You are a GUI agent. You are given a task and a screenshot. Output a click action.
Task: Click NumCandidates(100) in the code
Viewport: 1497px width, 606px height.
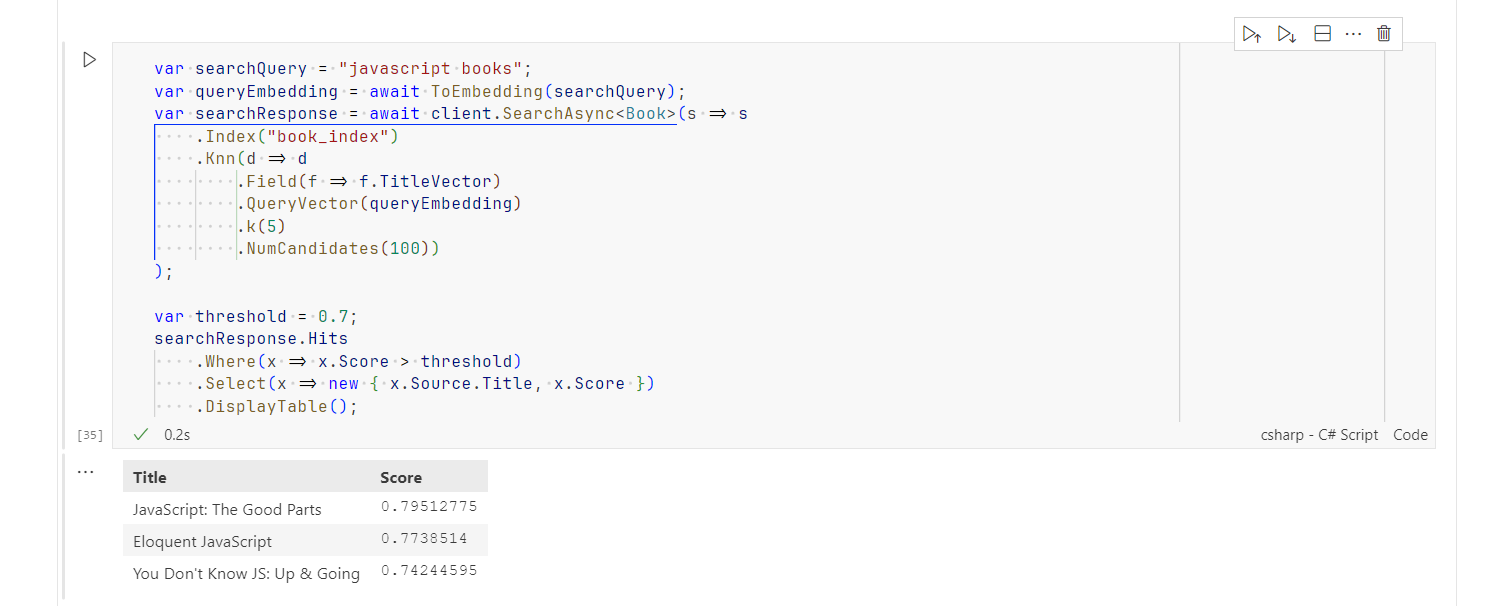pos(338,248)
